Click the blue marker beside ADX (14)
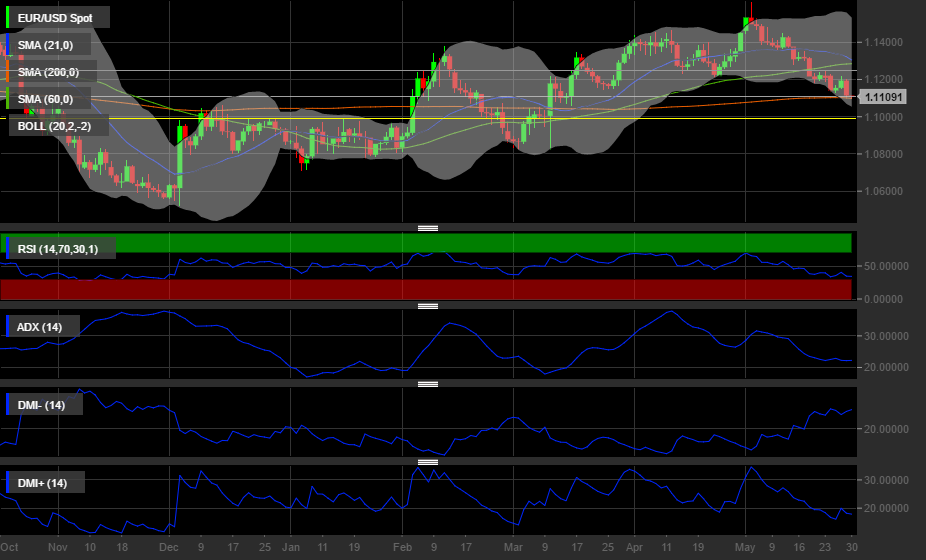 (7, 327)
